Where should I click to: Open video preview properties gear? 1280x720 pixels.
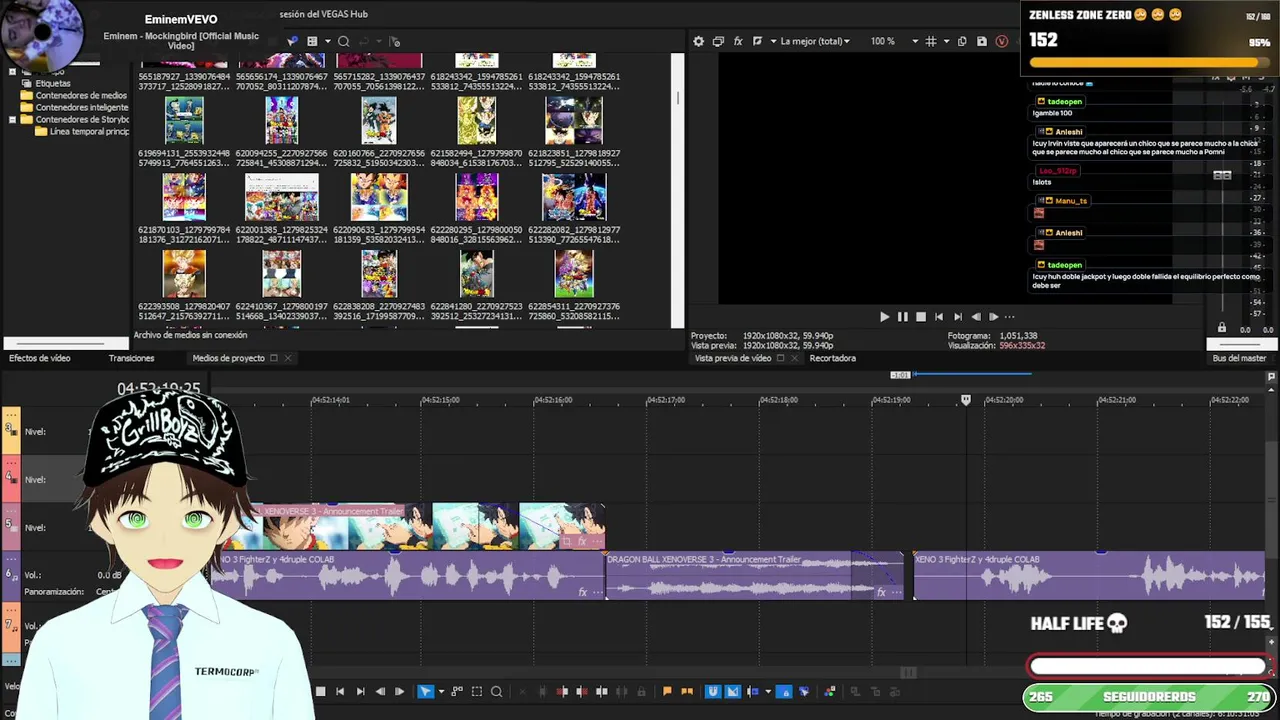[x=699, y=41]
